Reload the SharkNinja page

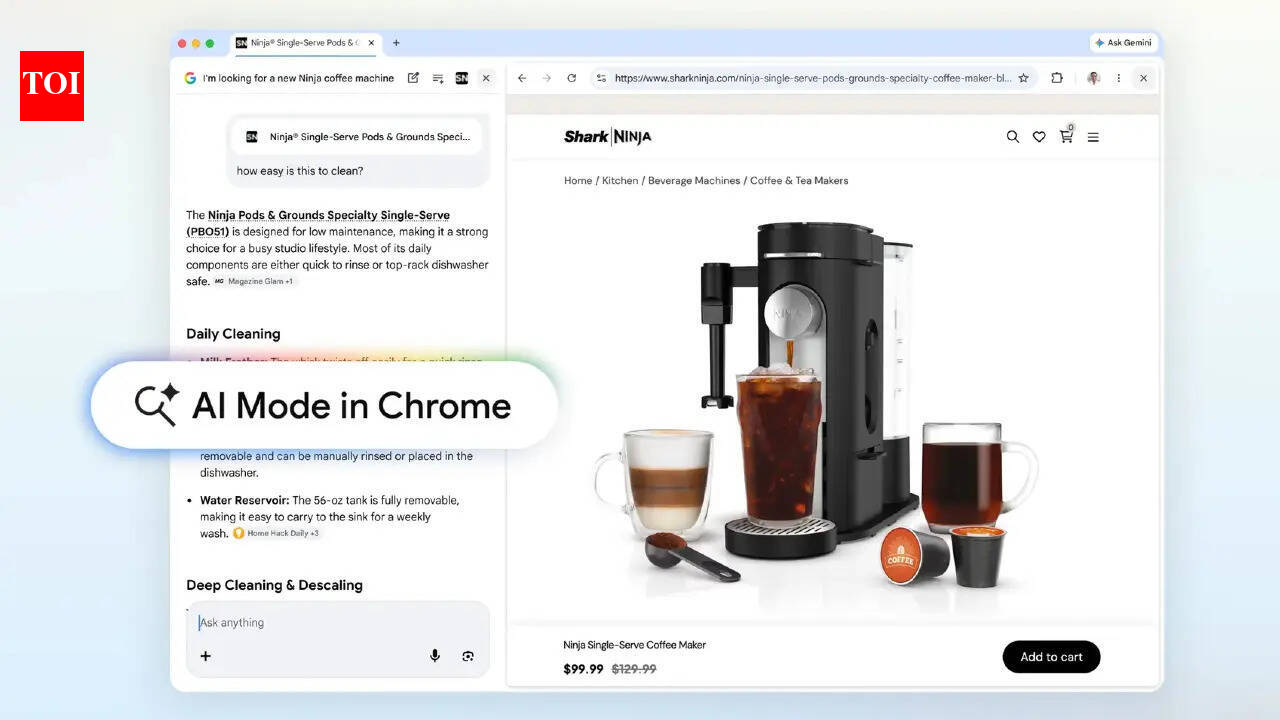pyautogui.click(x=571, y=78)
